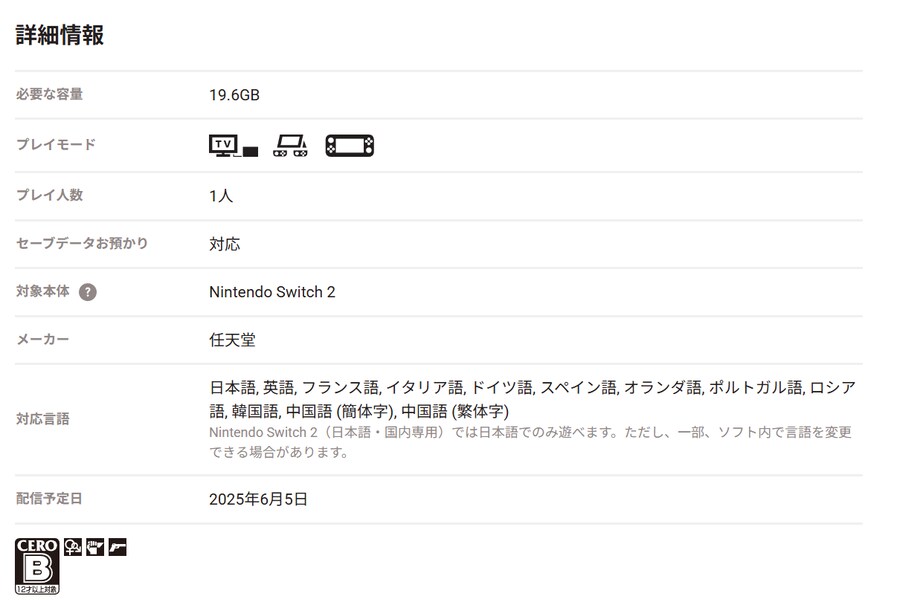This screenshot has width=900, height=605.
Task: Click the violence fist content icon
Action: [x=95, y=547]
